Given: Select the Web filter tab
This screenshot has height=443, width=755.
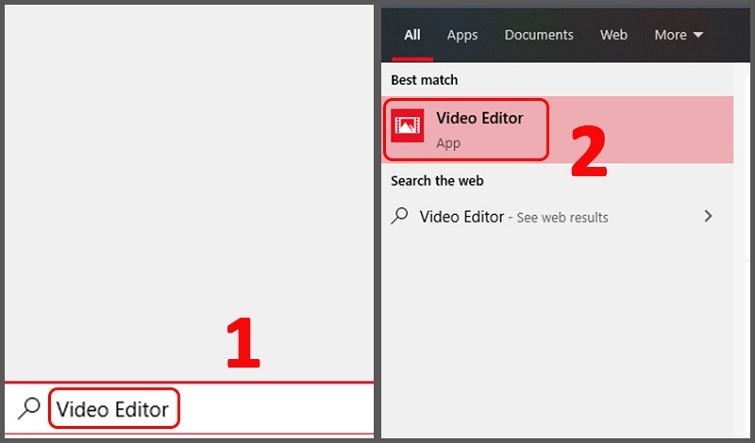Looking at the screenshot, I should [613, 35].
